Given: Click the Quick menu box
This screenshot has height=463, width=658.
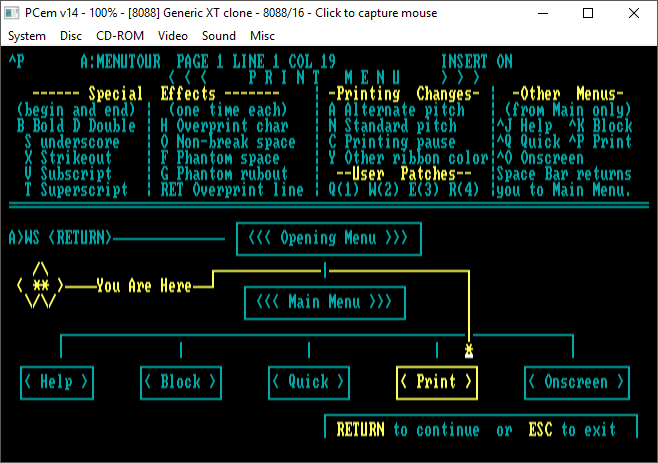Looking at the screenshot, I should [x=309, y=382].
